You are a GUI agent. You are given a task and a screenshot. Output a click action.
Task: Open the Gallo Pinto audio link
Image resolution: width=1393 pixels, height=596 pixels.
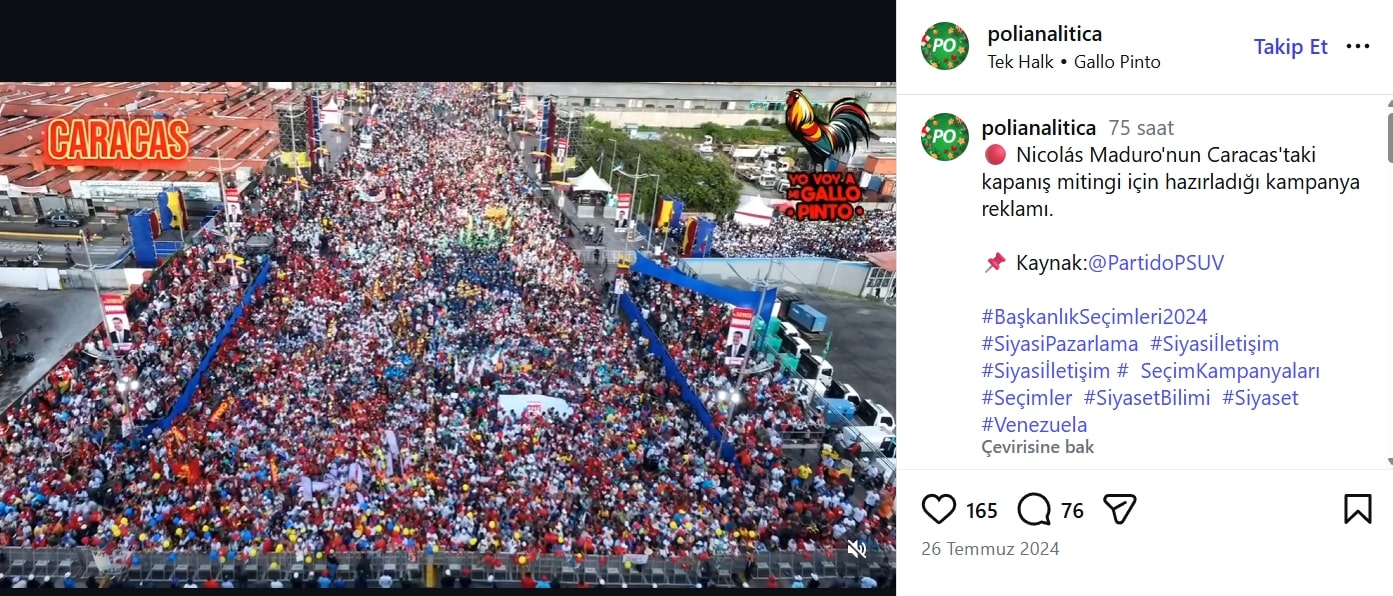pos(1117,62)
